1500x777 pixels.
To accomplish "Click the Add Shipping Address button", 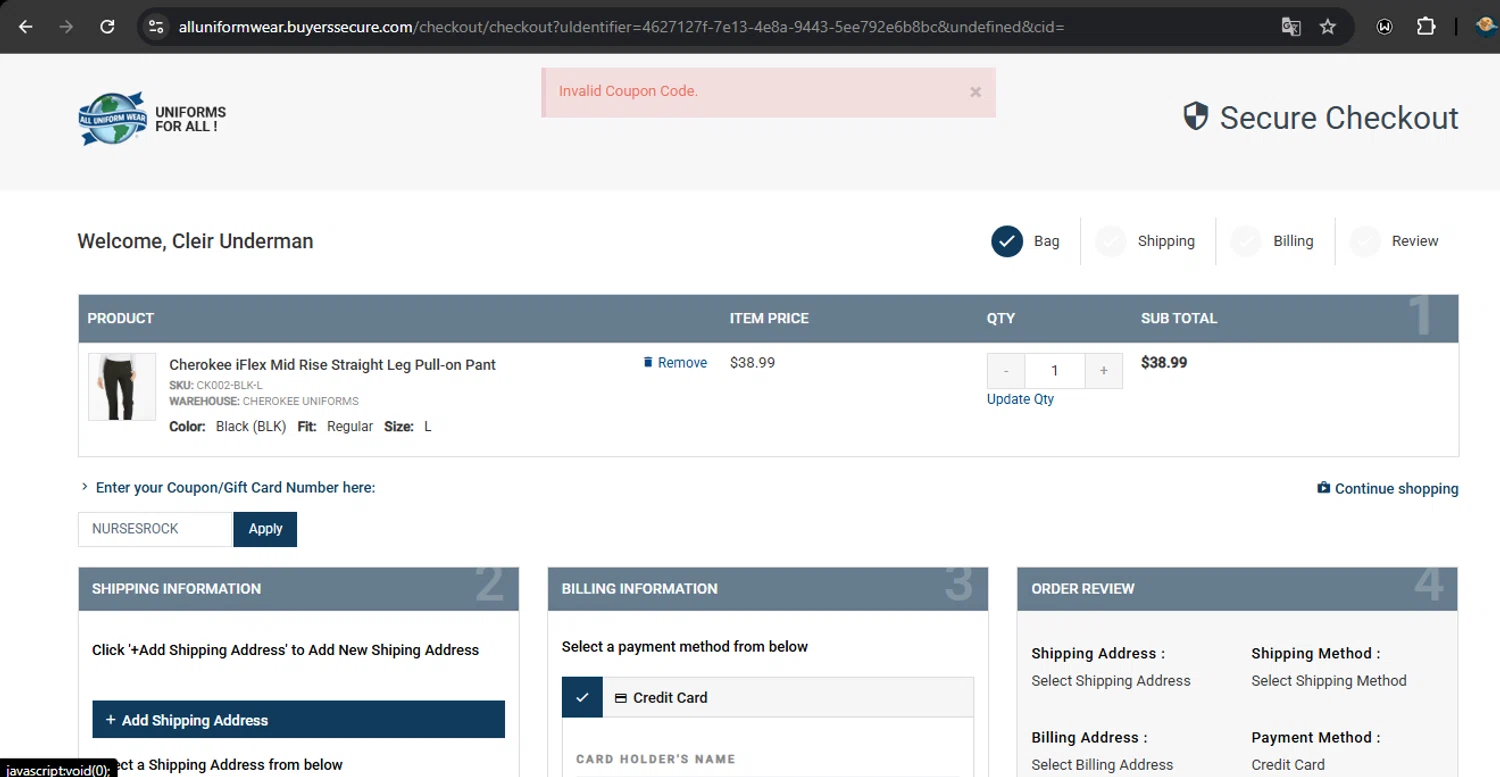I will click(x=298, y=720).
